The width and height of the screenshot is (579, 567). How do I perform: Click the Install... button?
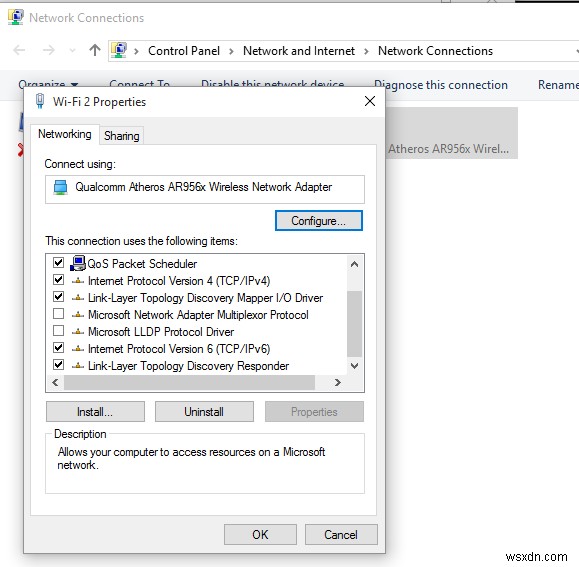click(95, 412)
